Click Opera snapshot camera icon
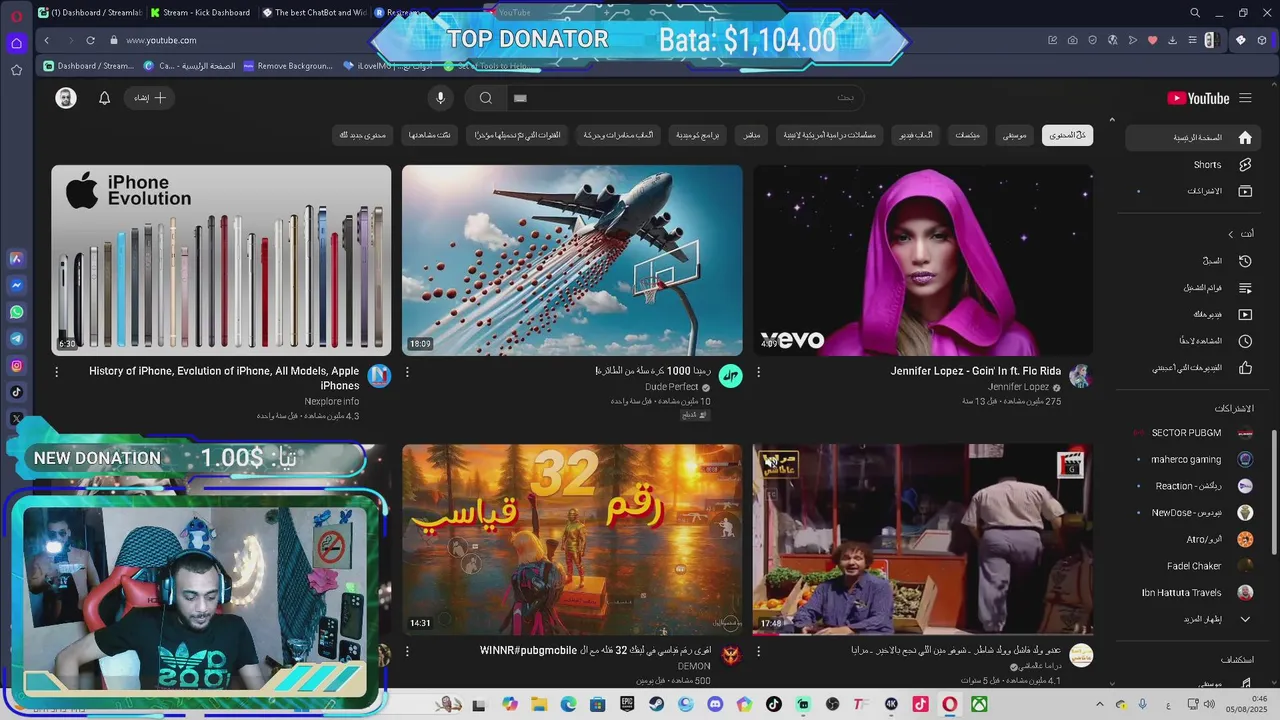This screenshot has width=1280, height=720. pos(1072,40)
